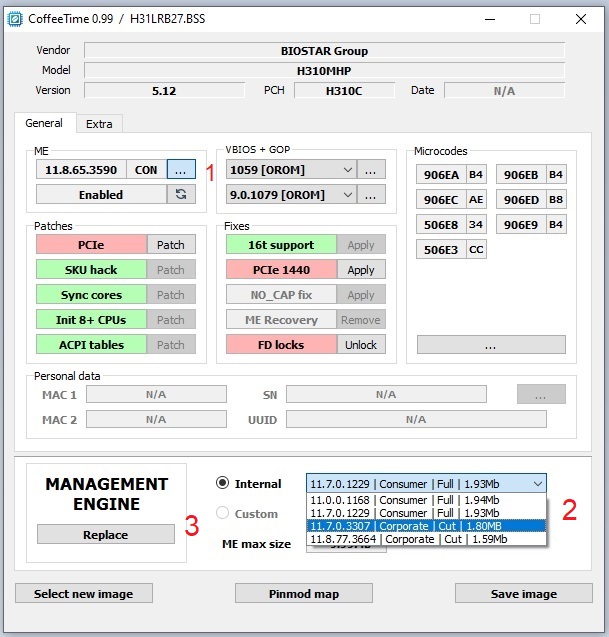Click the Replace Management Engine button

pyautogui.click(x=106, y=534)
